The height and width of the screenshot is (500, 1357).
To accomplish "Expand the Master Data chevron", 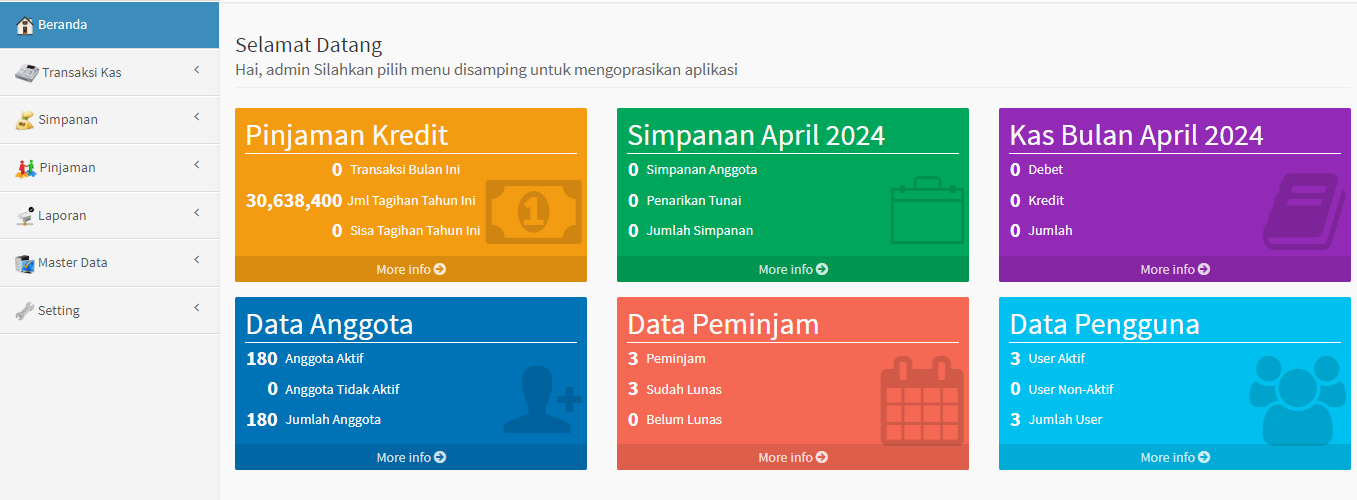I will point(197,260).
